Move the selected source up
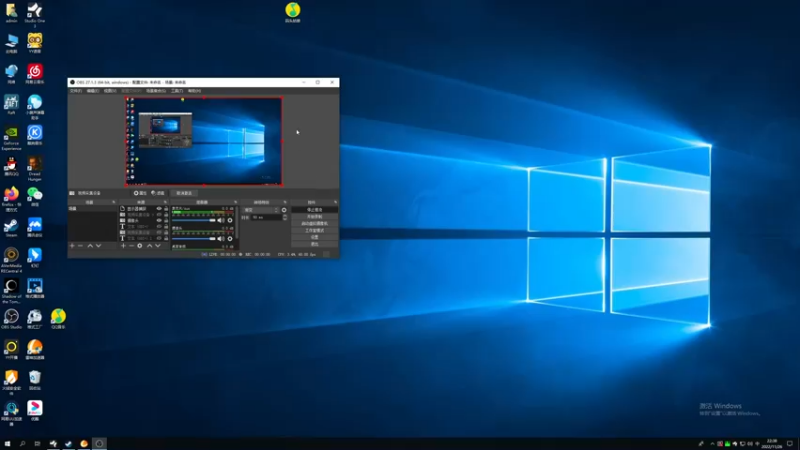The height and width of the screenshot is (450, 800). pos(149,246)
